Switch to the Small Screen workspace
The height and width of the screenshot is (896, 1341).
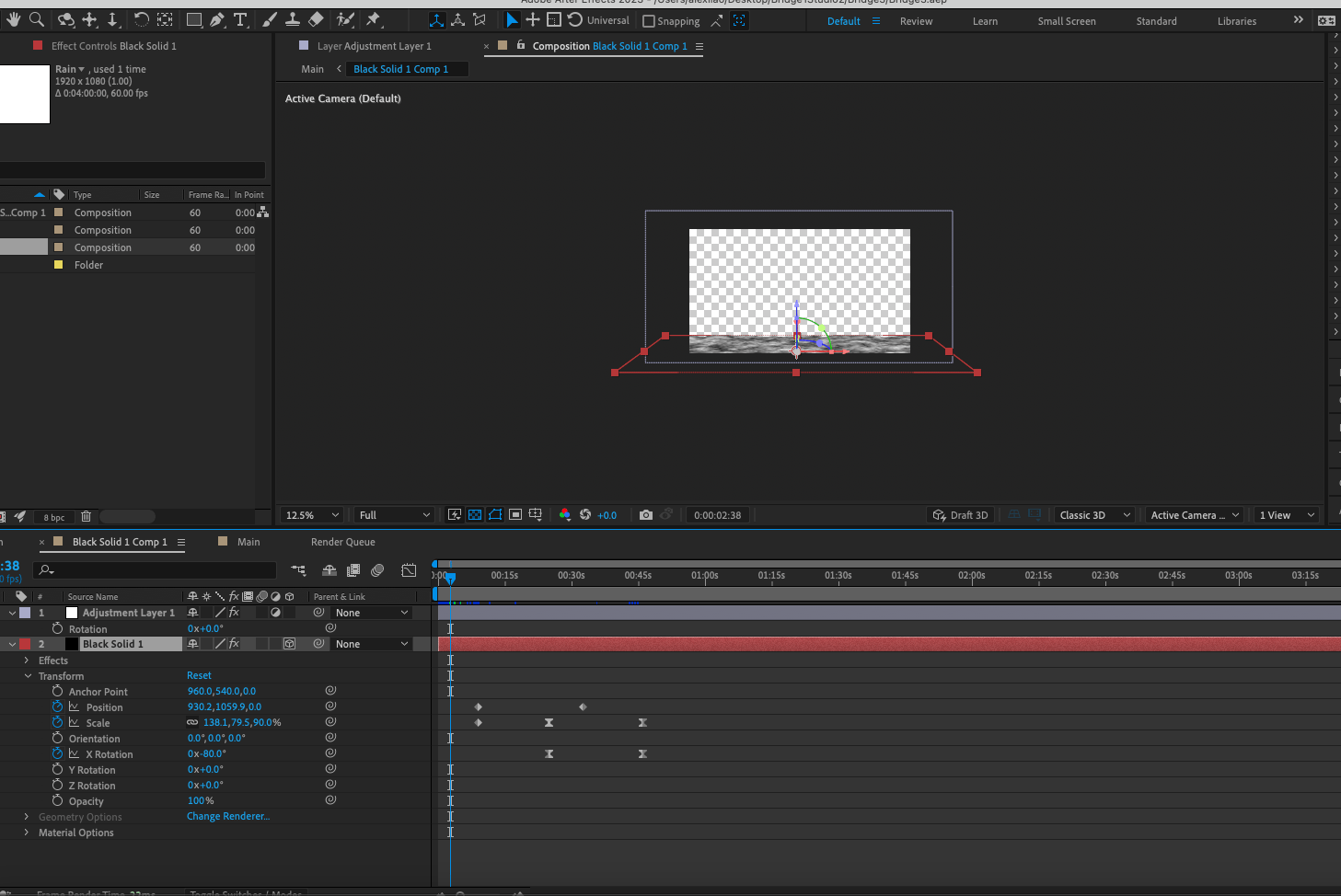pyautogui.click(x=1067, y=21)
